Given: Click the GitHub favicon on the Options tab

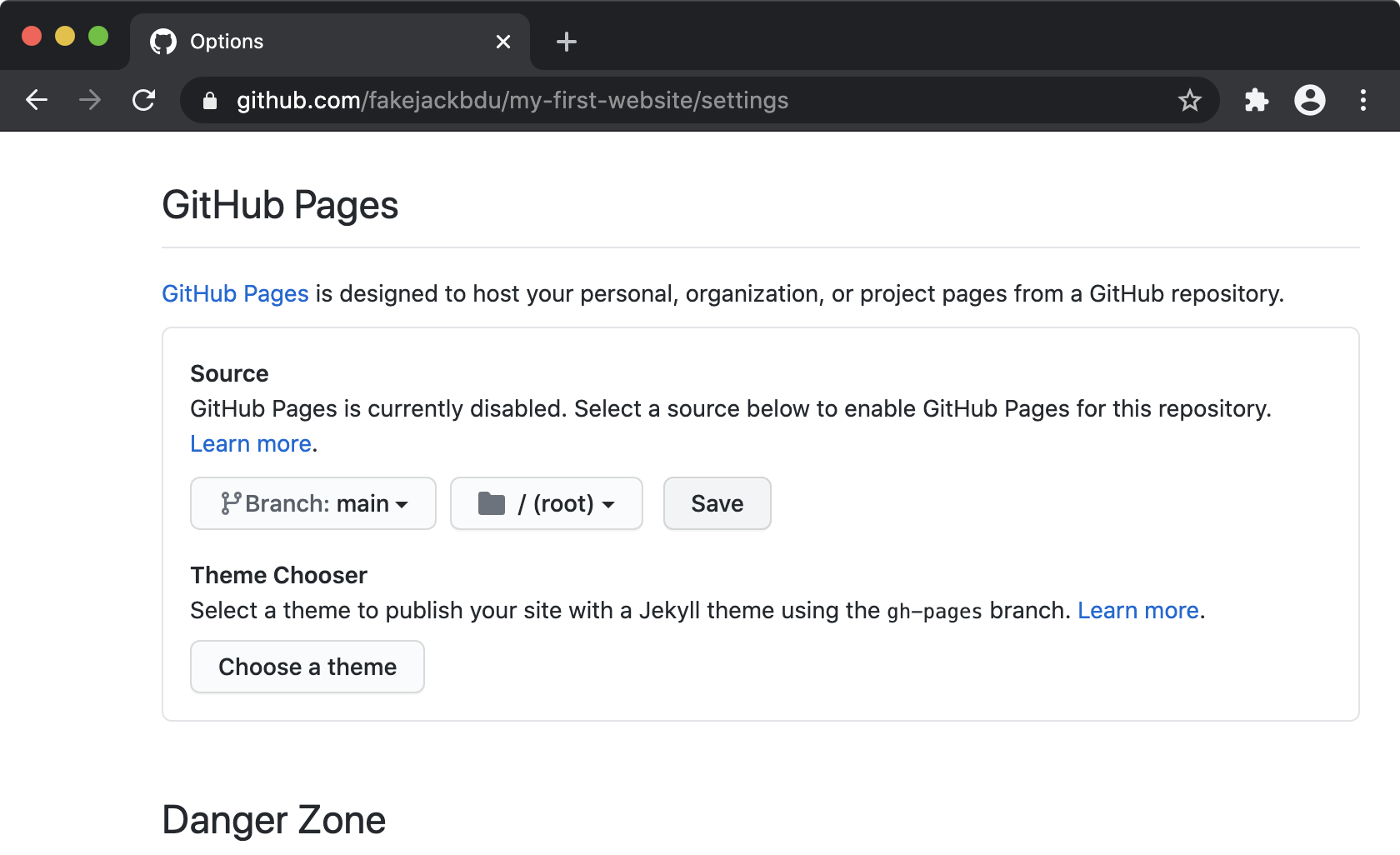Looking at the screenshot, I should point(163,42).
